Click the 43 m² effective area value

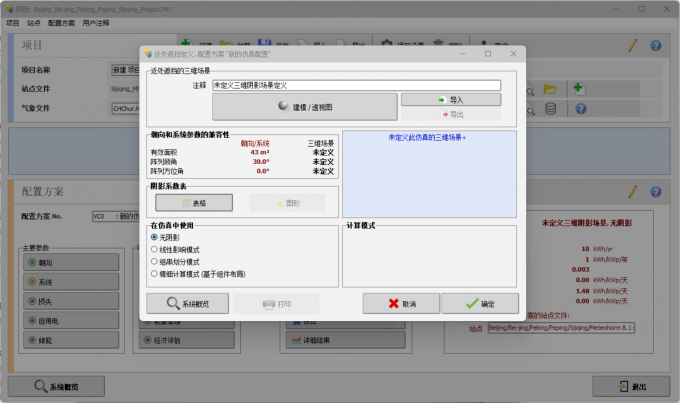pyautogui.click(x=260, y=152)
